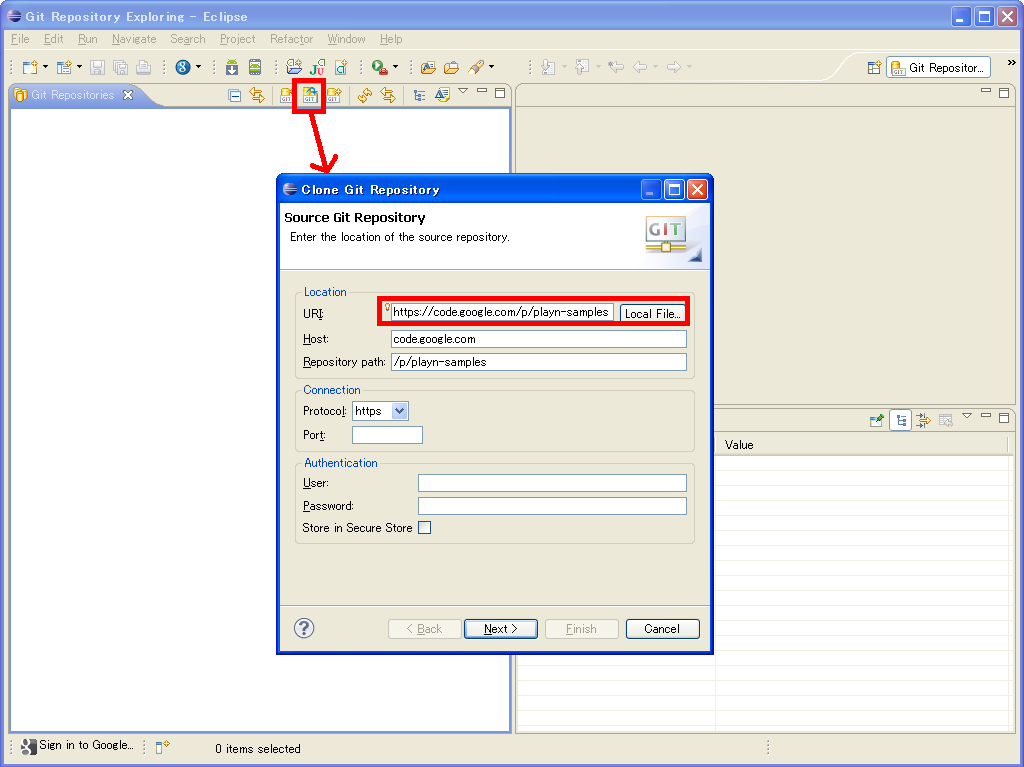Image resolution: width=1024 pixels, height=767 pixels.
Task: Click the Save disk icon
Action: pyautogui.click(x=97, y=67)
